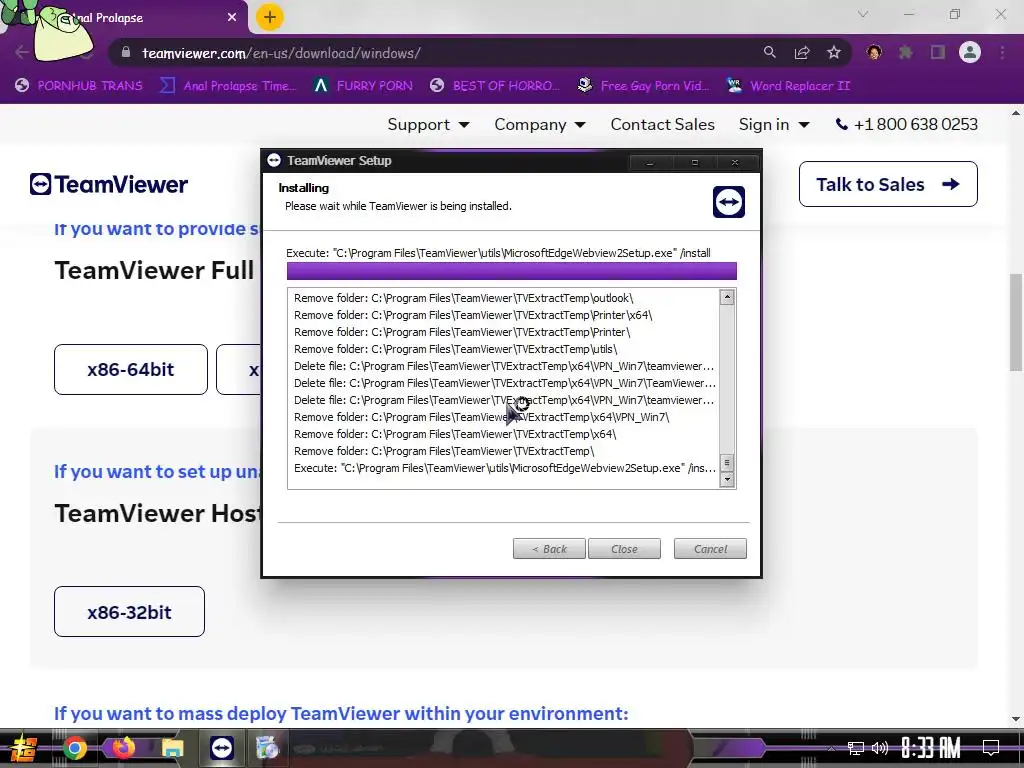Click the log list scroll down arrow
Screen dimensions: 1024x768
[727, 479]
